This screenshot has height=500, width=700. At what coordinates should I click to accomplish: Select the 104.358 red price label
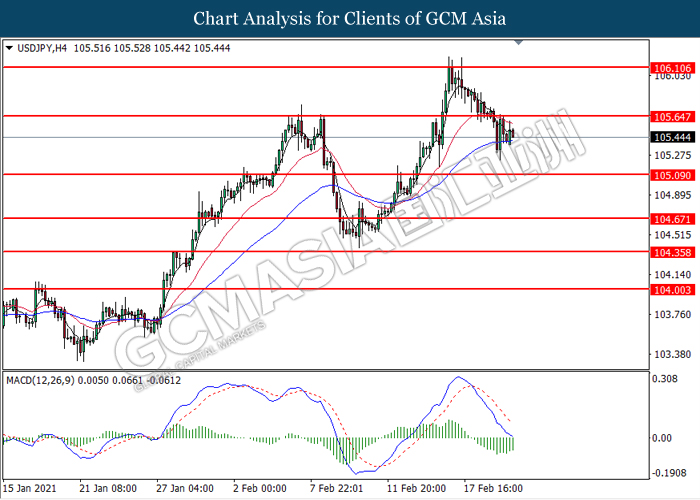(673, 253)
